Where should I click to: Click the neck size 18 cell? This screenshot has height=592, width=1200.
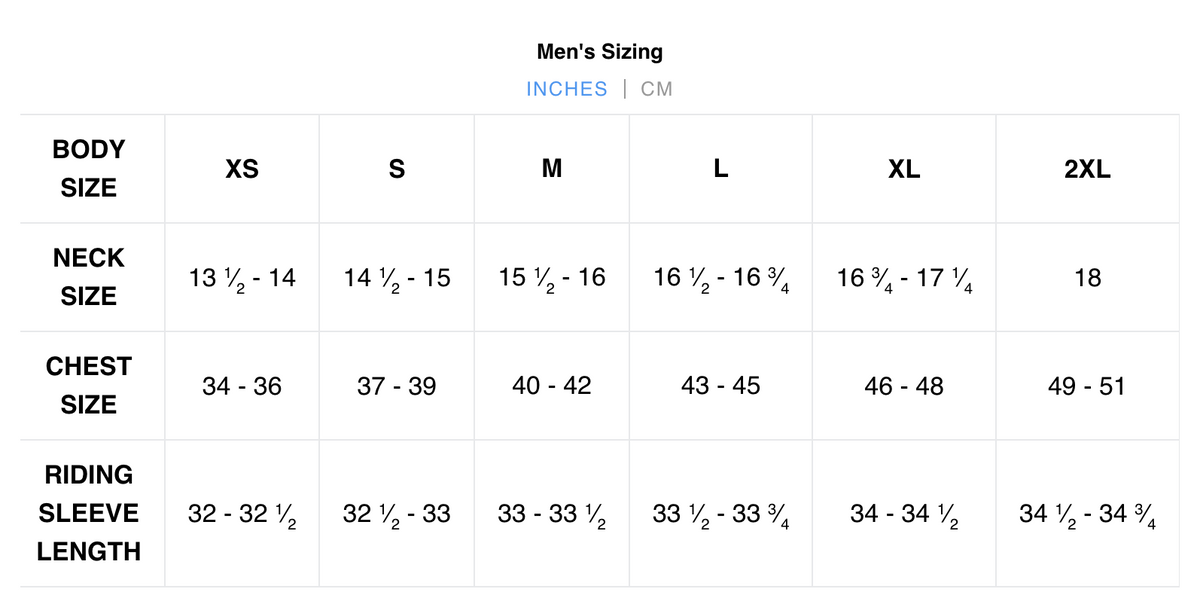(x=1087, y=278)
